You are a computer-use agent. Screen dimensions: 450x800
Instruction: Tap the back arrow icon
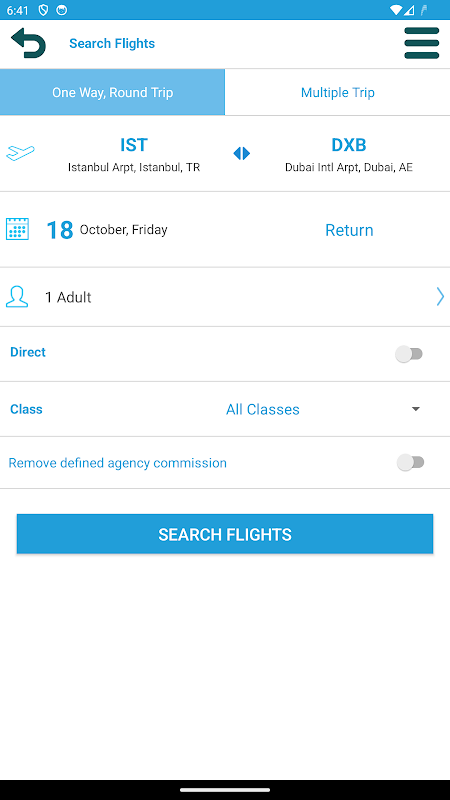29,43
